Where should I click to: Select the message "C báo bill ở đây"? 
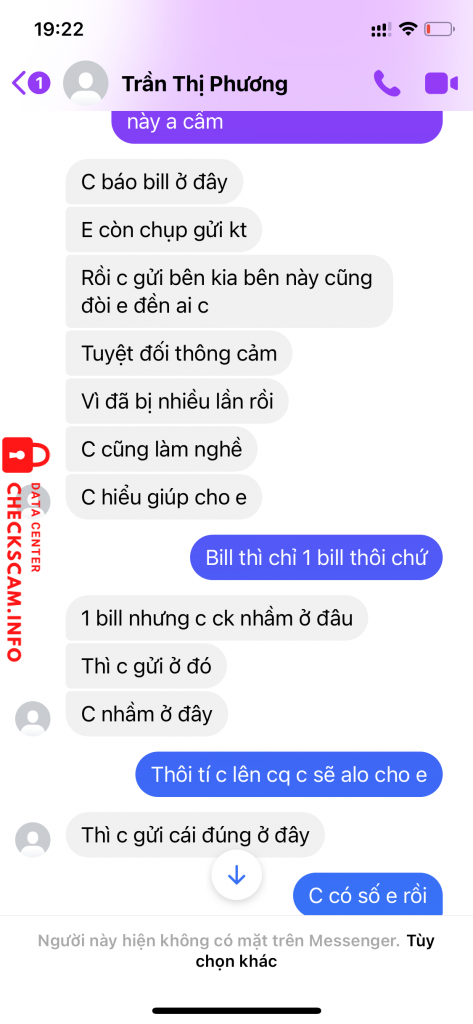154,182
